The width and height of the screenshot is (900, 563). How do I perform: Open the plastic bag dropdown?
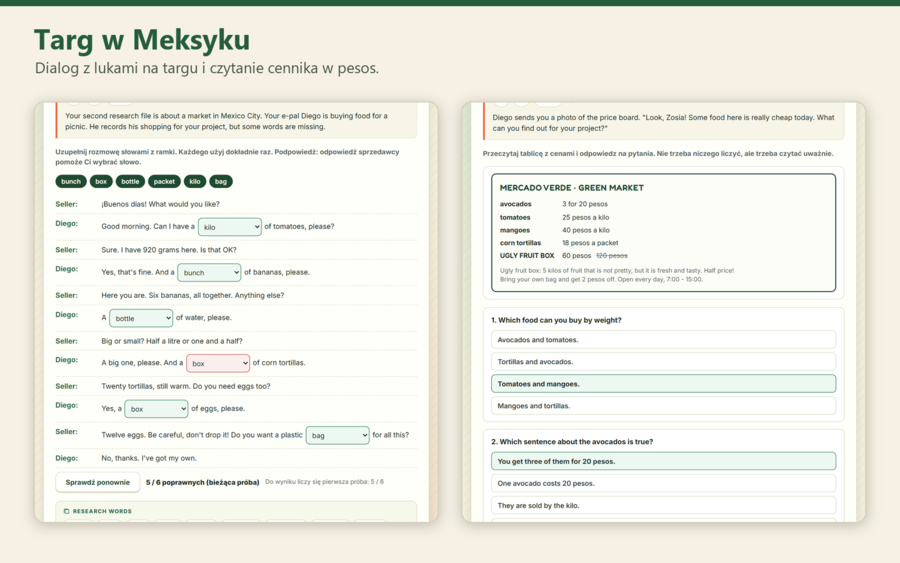point(338,435)
